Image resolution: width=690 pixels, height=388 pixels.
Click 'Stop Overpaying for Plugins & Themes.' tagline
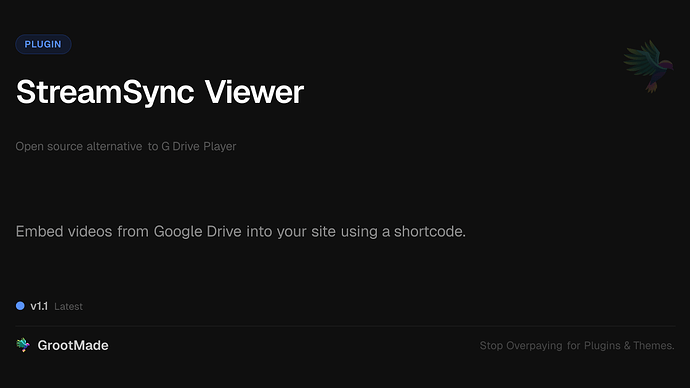pos(577,346)
